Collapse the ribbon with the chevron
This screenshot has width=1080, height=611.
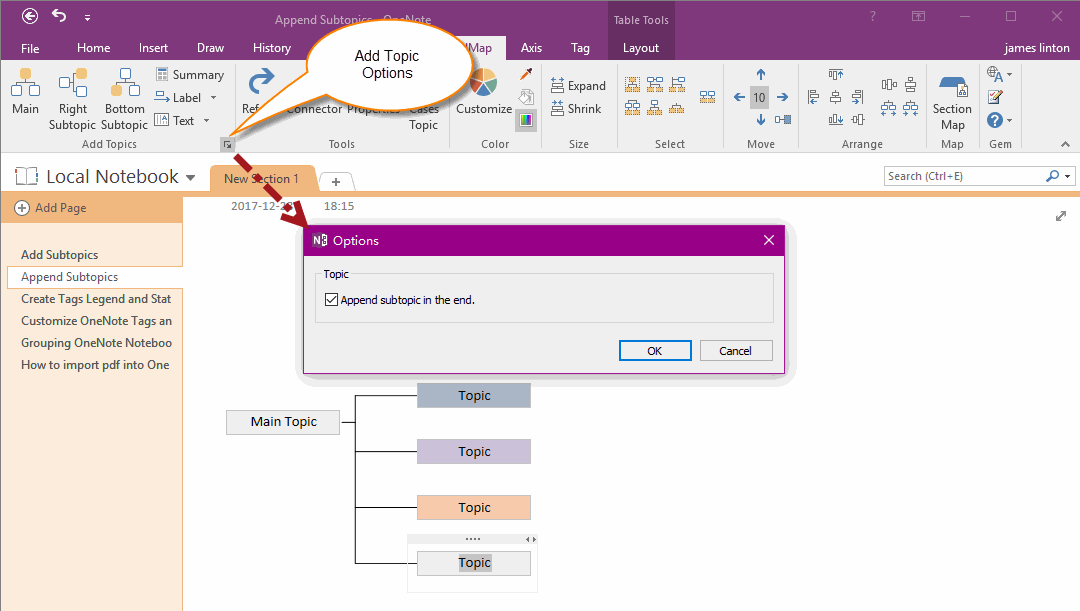(1065, 144)
